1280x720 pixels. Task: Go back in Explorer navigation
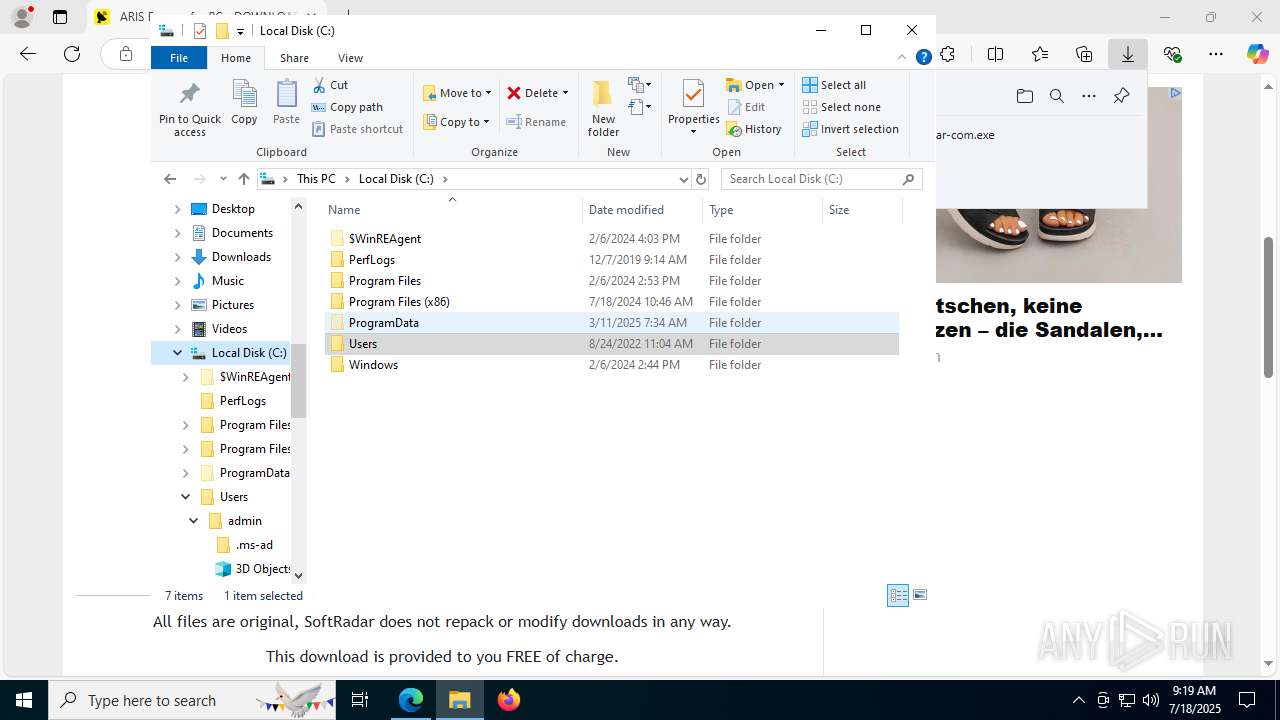coord(170,179)
